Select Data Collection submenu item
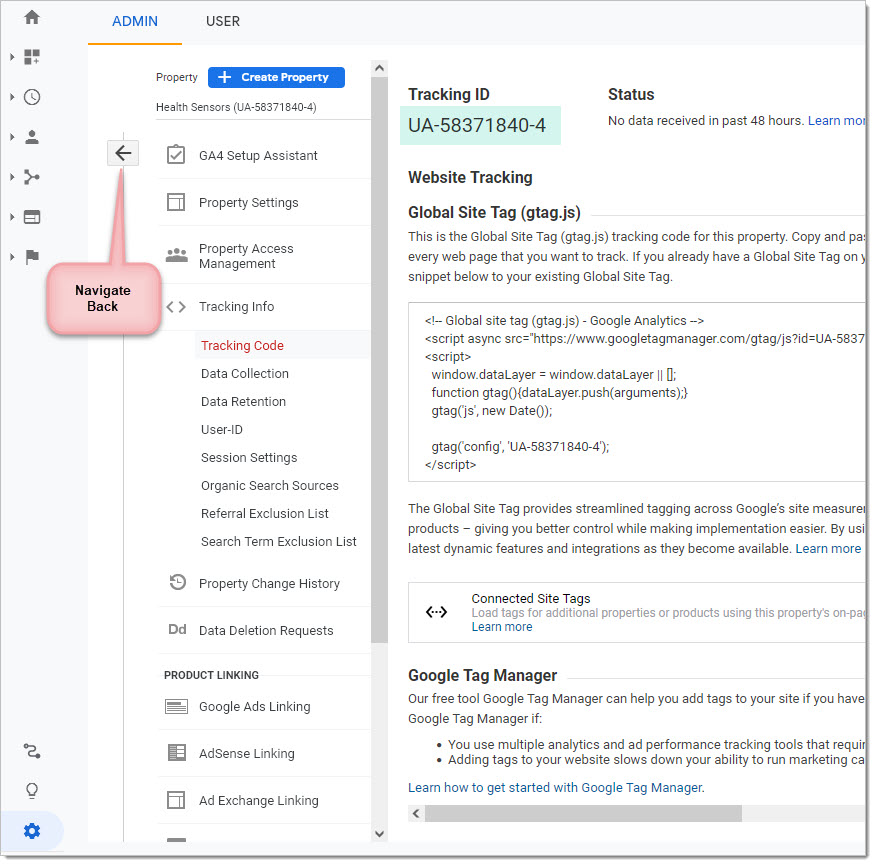 [245, 373]
